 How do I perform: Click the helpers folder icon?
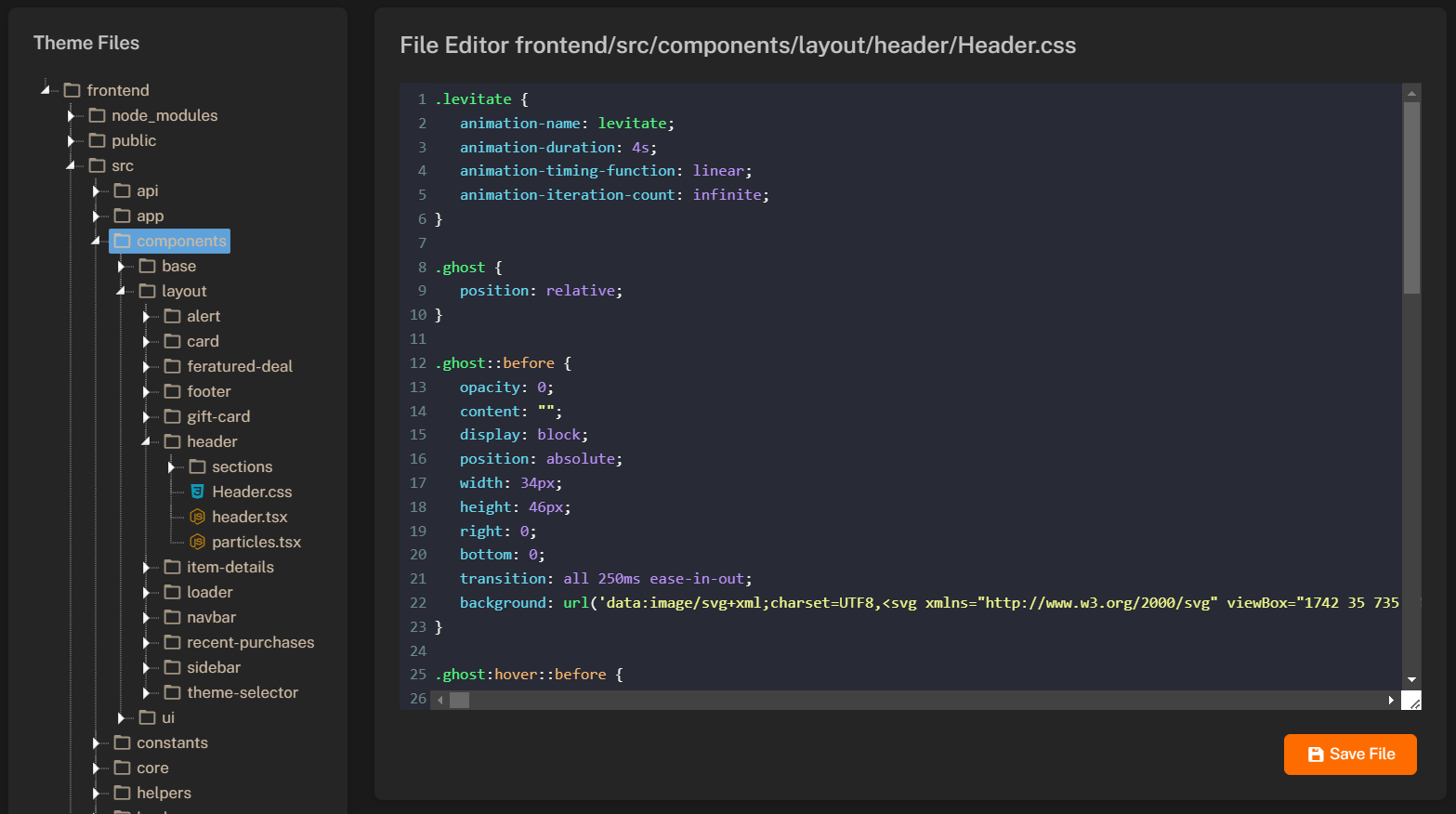click(x=122, y=793)
